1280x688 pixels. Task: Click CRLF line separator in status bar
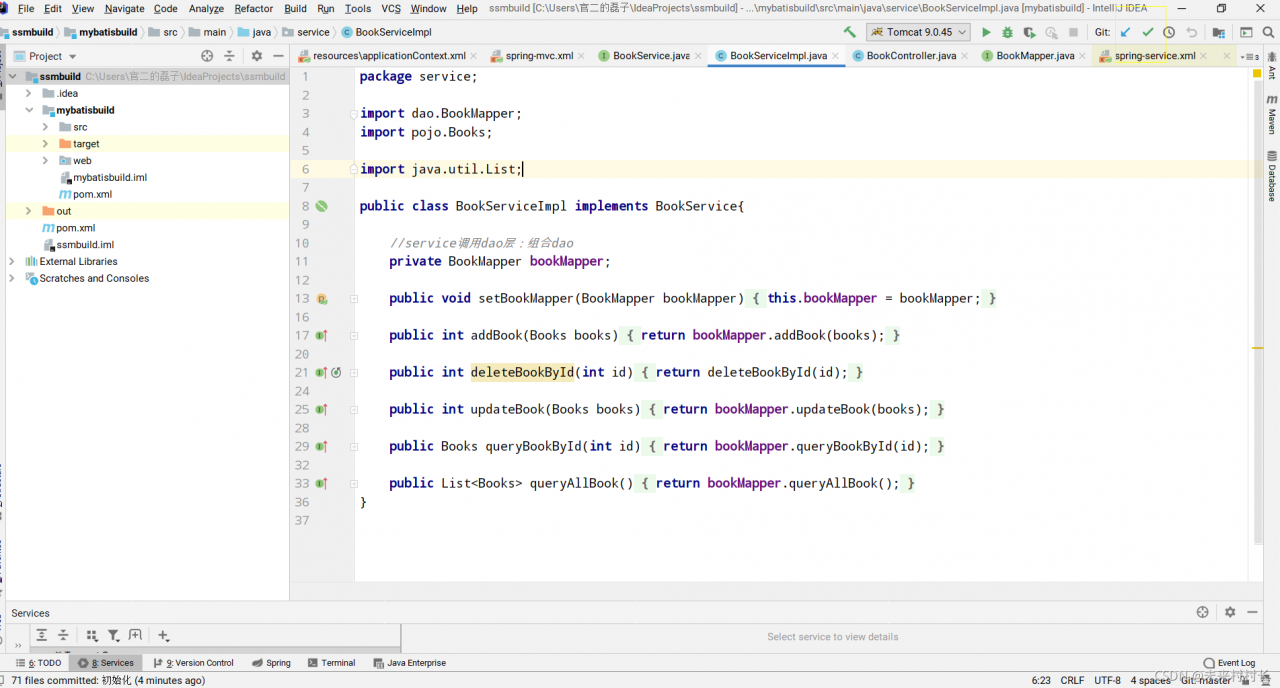[1072, 680]
